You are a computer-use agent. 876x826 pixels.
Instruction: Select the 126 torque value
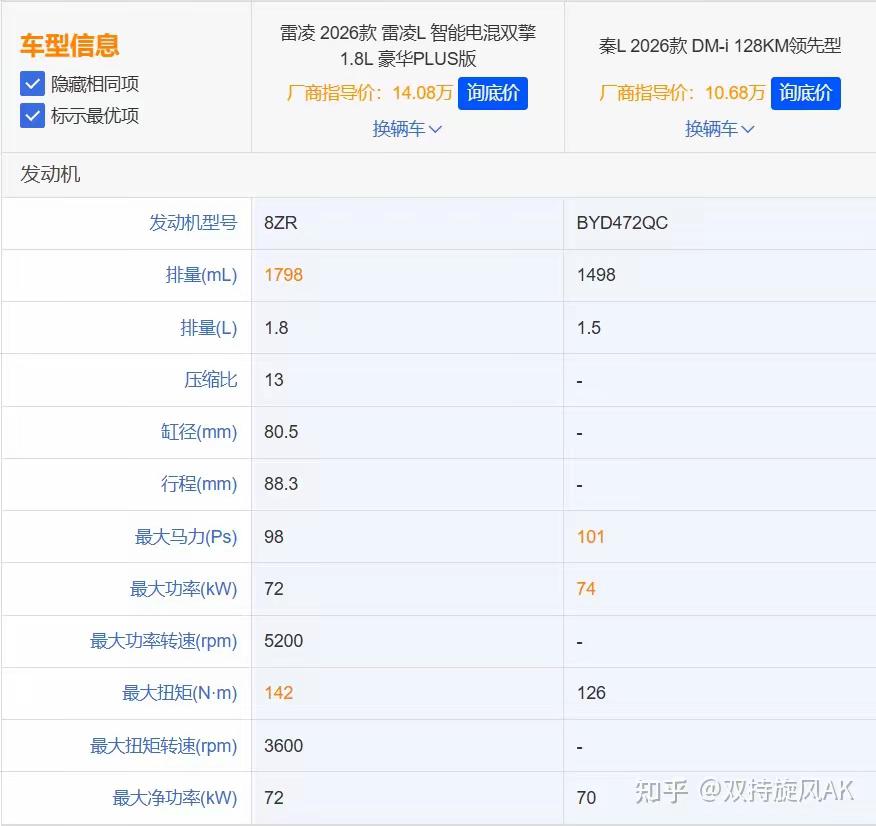coord(591,693)
